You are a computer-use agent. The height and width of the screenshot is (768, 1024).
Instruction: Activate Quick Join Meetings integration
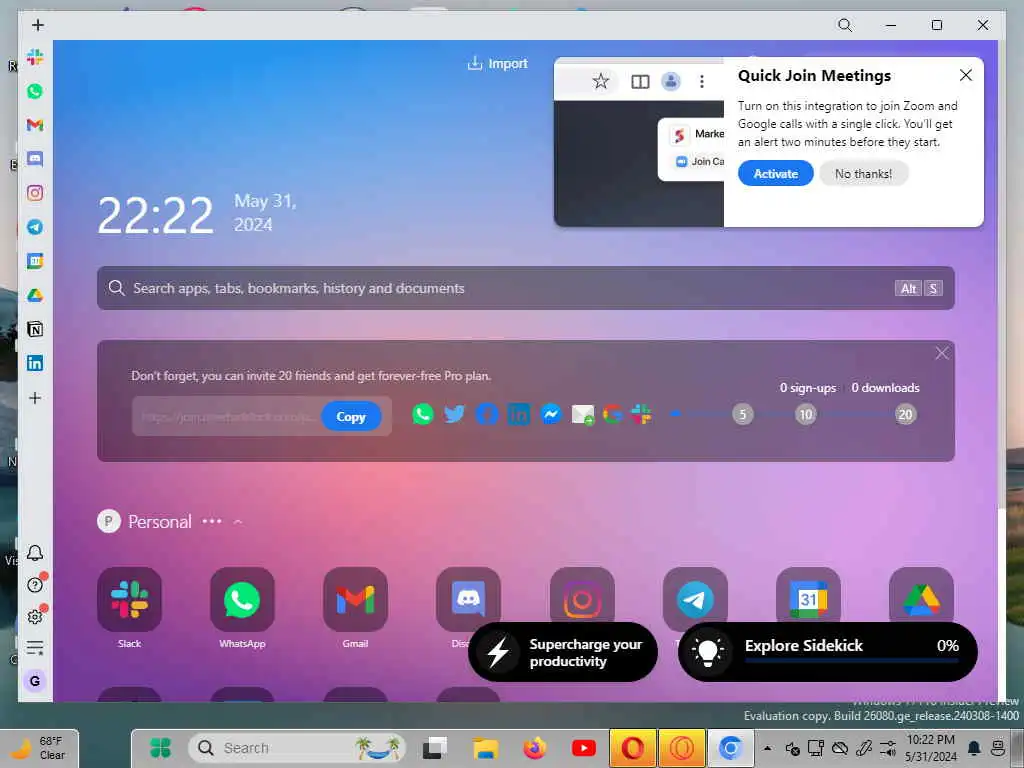775,174
